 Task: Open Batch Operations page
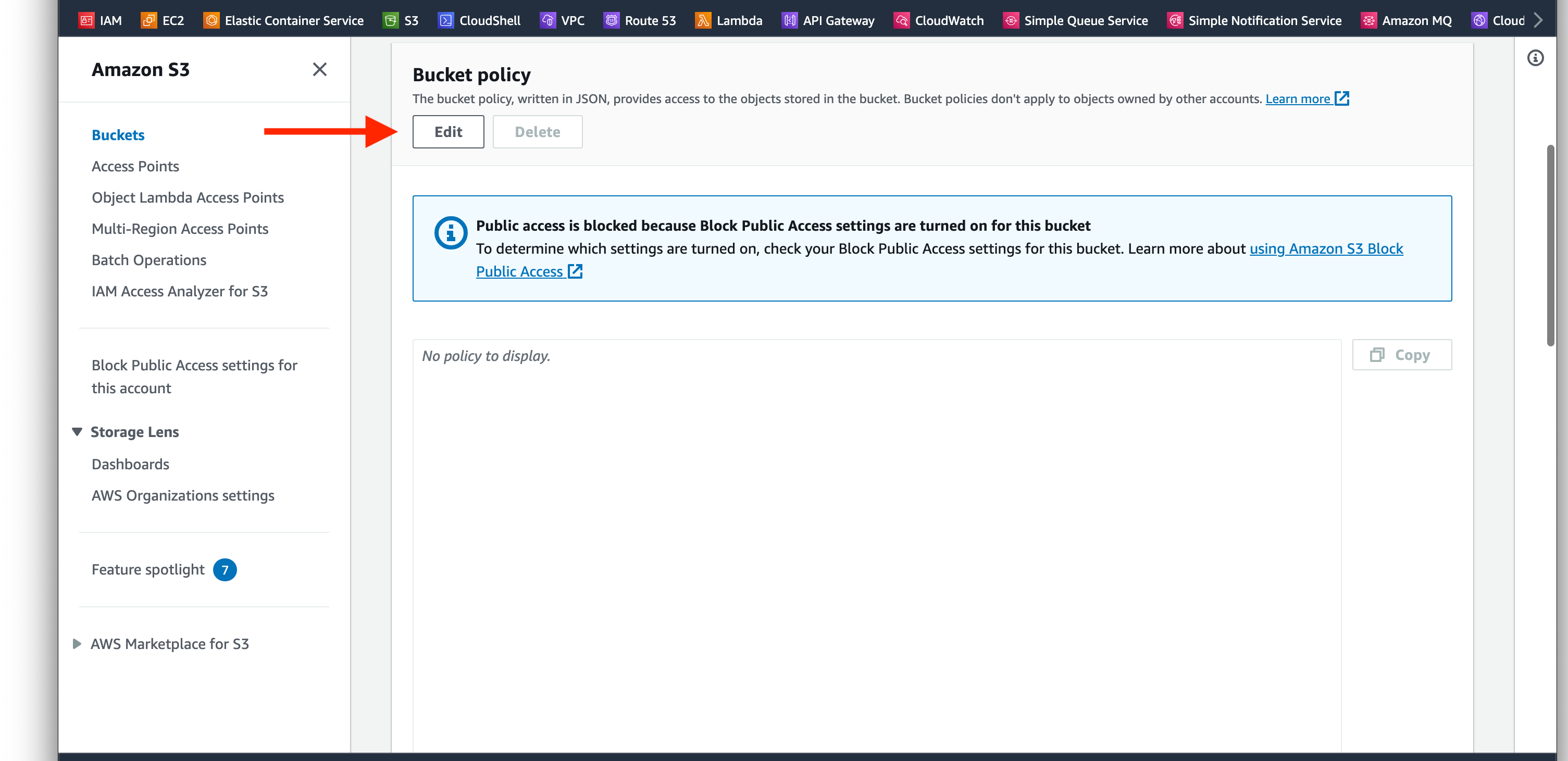click(148, 260)
